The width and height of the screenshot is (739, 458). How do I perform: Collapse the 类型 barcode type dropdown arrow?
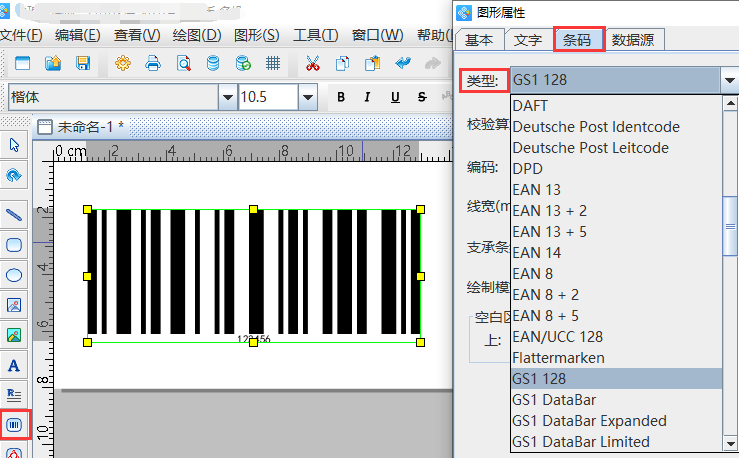[729, 80]
